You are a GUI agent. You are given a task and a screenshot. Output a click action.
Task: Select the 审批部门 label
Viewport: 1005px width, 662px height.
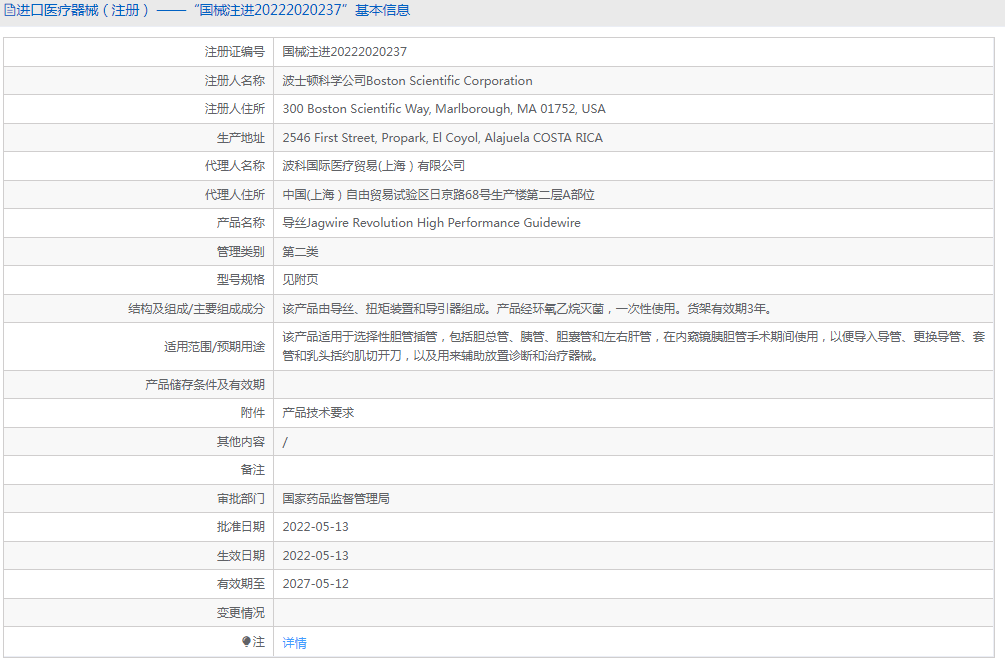[240, 499]
